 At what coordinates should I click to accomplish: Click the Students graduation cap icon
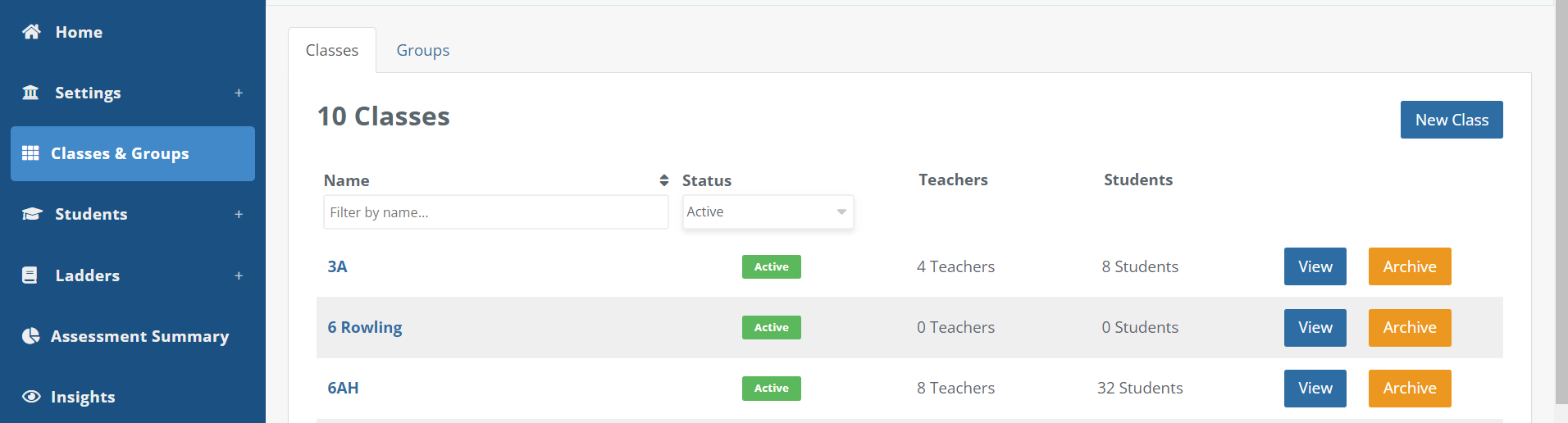pos(31,214)
